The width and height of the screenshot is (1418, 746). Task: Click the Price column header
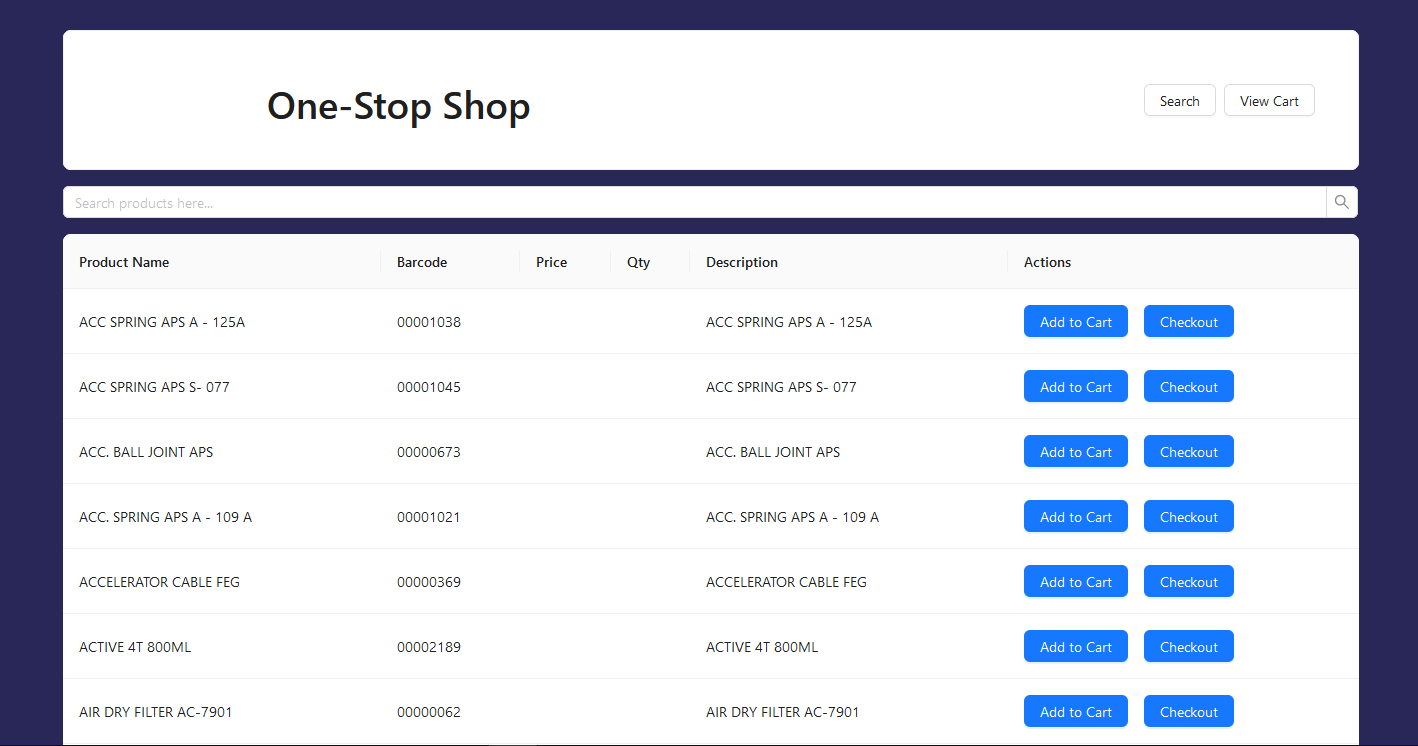click(551, 262)
